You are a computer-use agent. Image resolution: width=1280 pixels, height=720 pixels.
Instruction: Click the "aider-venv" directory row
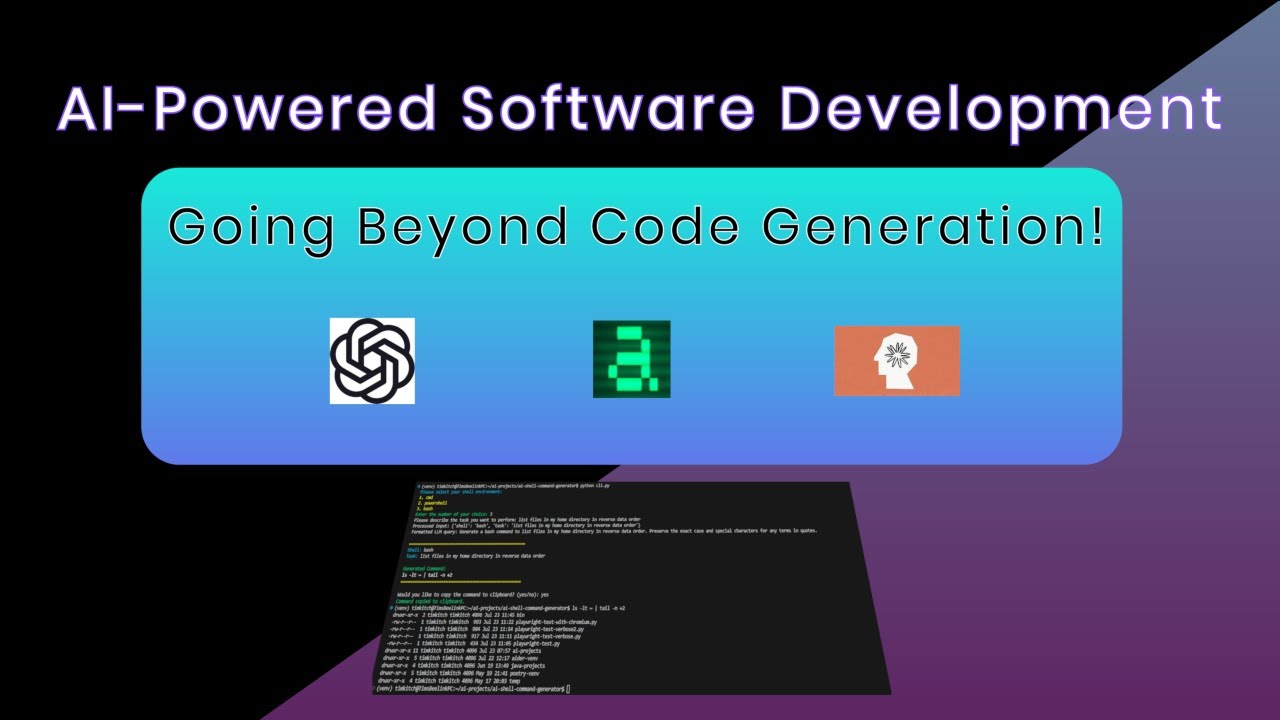460,658
